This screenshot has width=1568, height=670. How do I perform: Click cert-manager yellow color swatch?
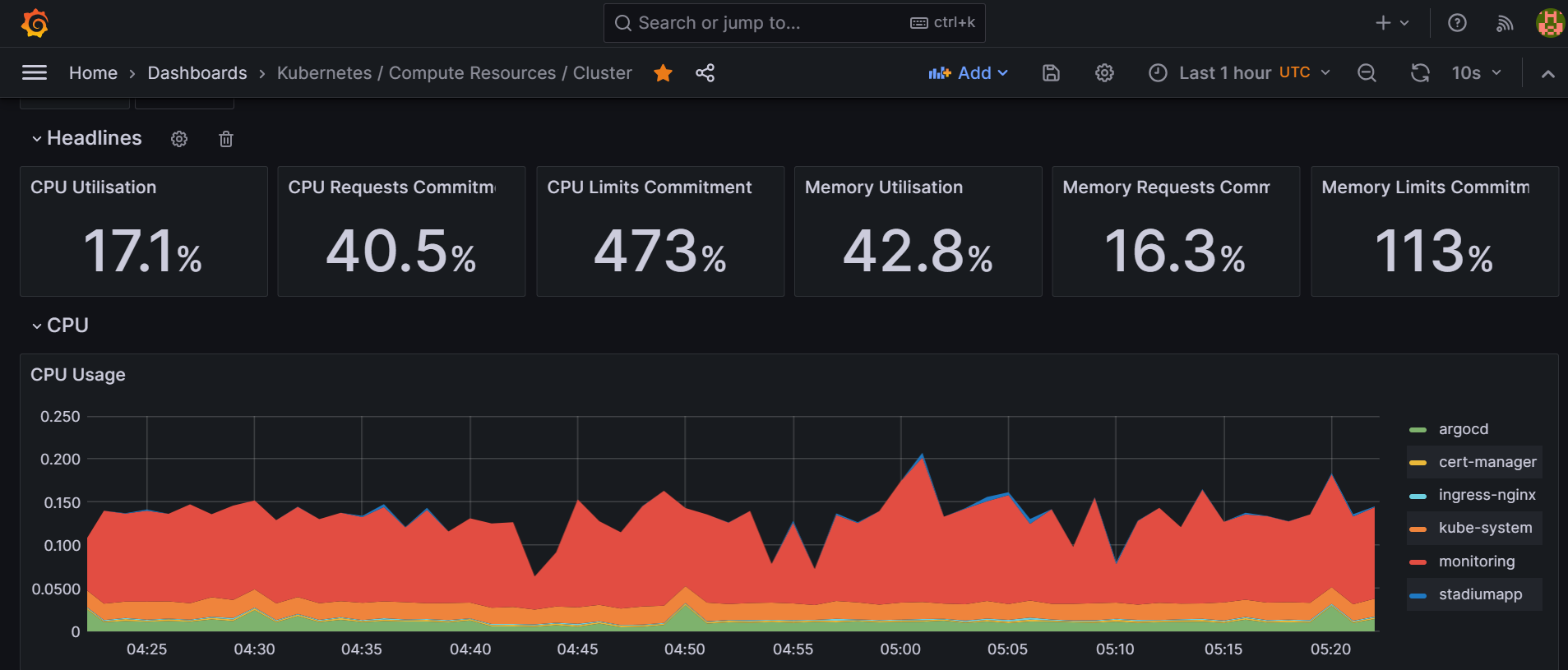click(x=1418, y=463)
